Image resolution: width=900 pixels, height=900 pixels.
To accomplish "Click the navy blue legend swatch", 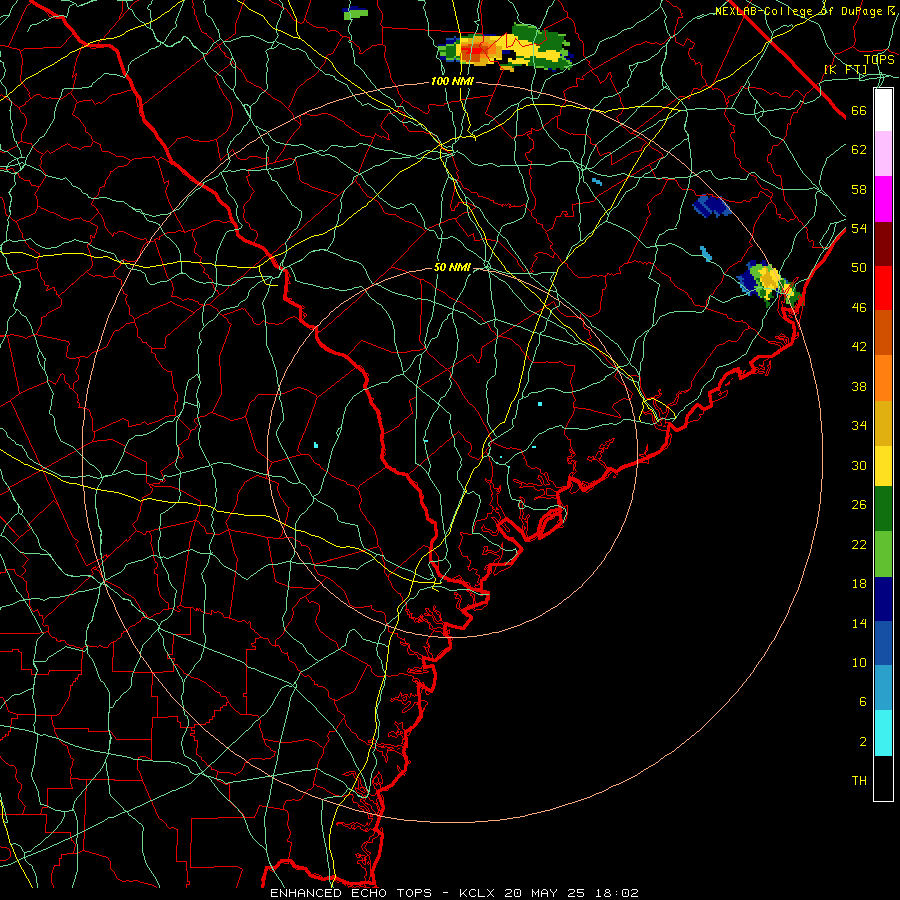I will (x=883, y=599).
